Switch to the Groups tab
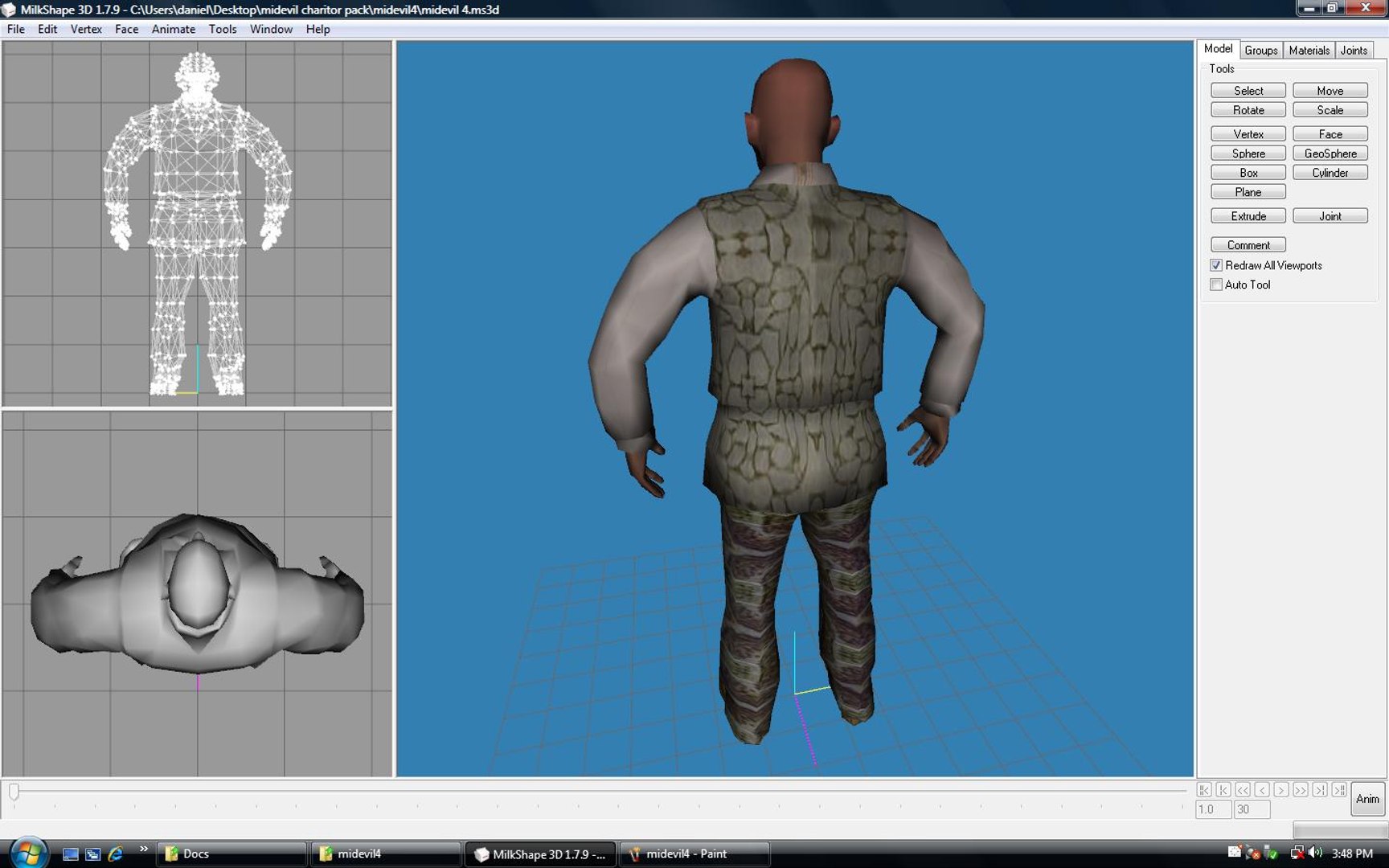1389x868 pixels. (1260, 50)
